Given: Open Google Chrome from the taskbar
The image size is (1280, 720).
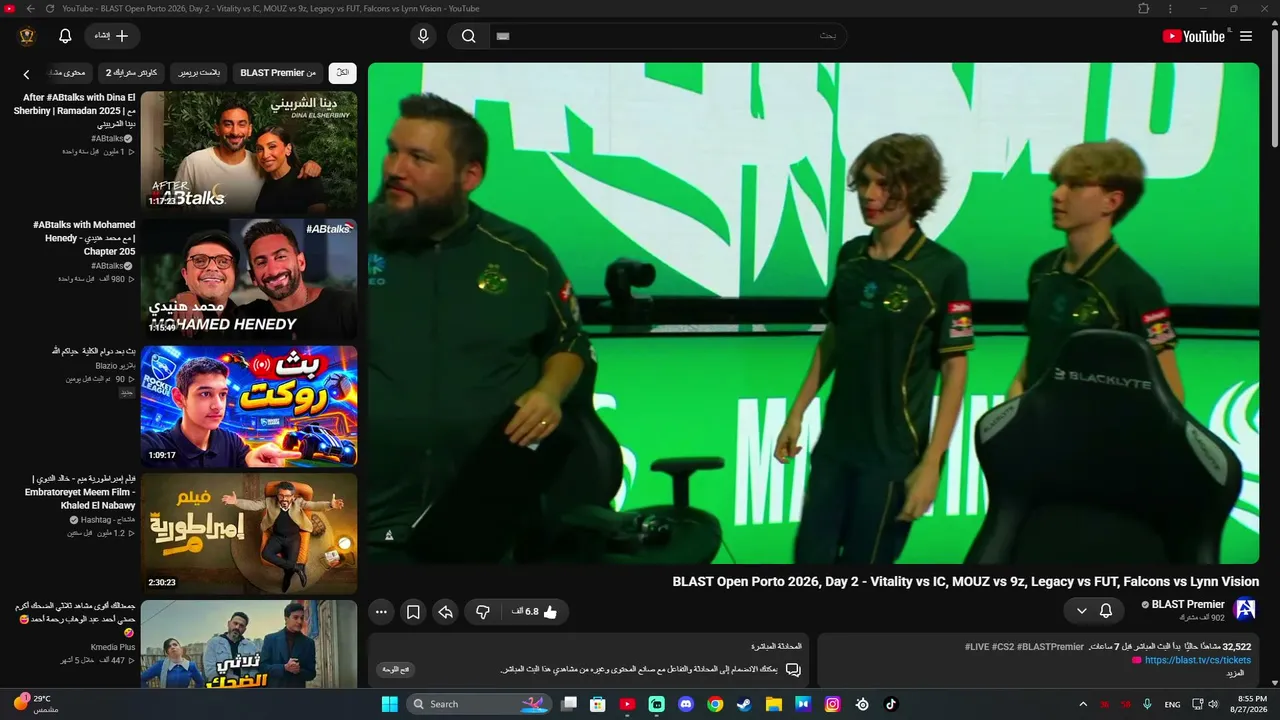Looking at the screenshot, I should click(715, 704).
